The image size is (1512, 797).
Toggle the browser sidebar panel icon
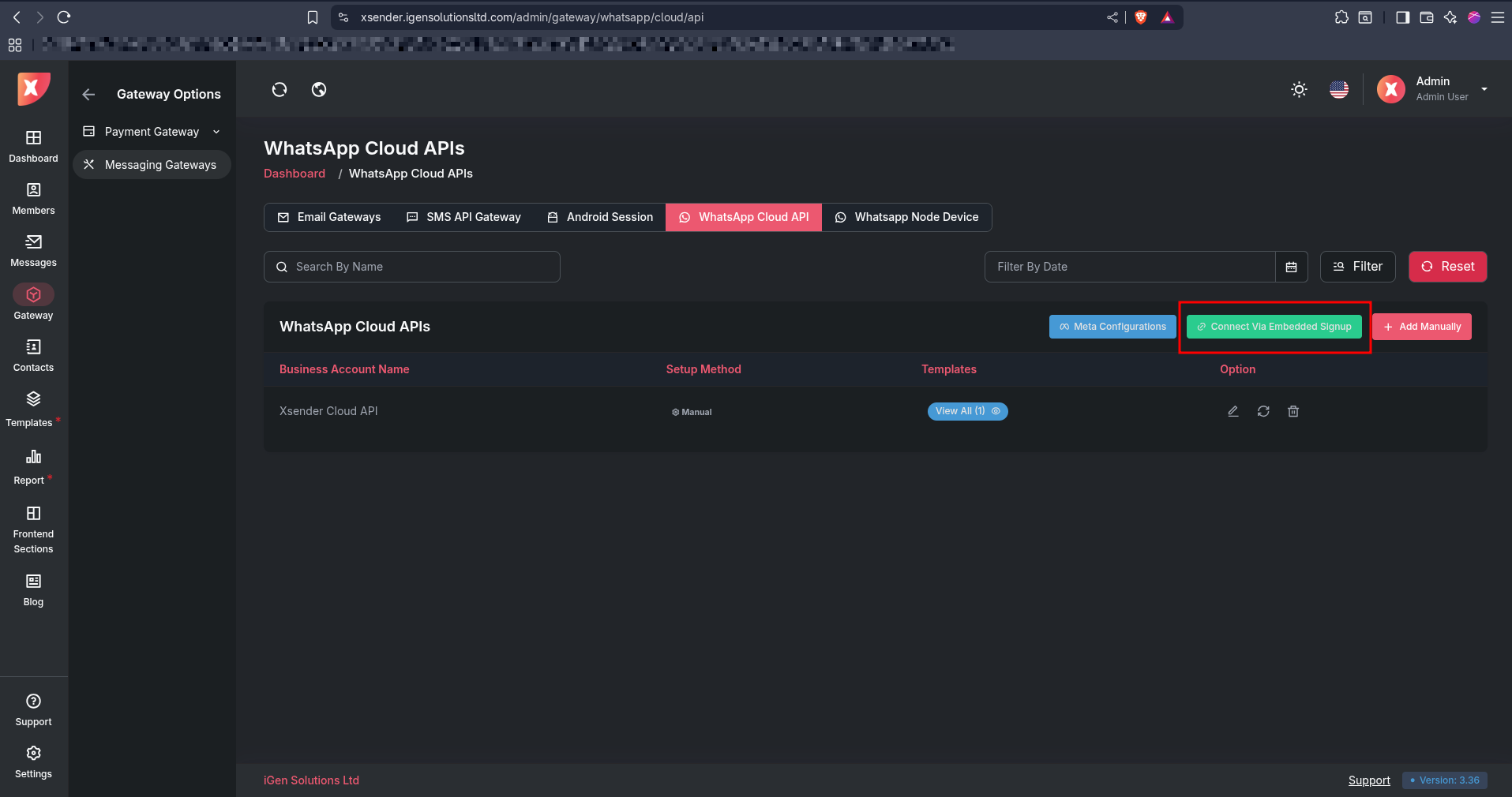[x=1402, y=17]
